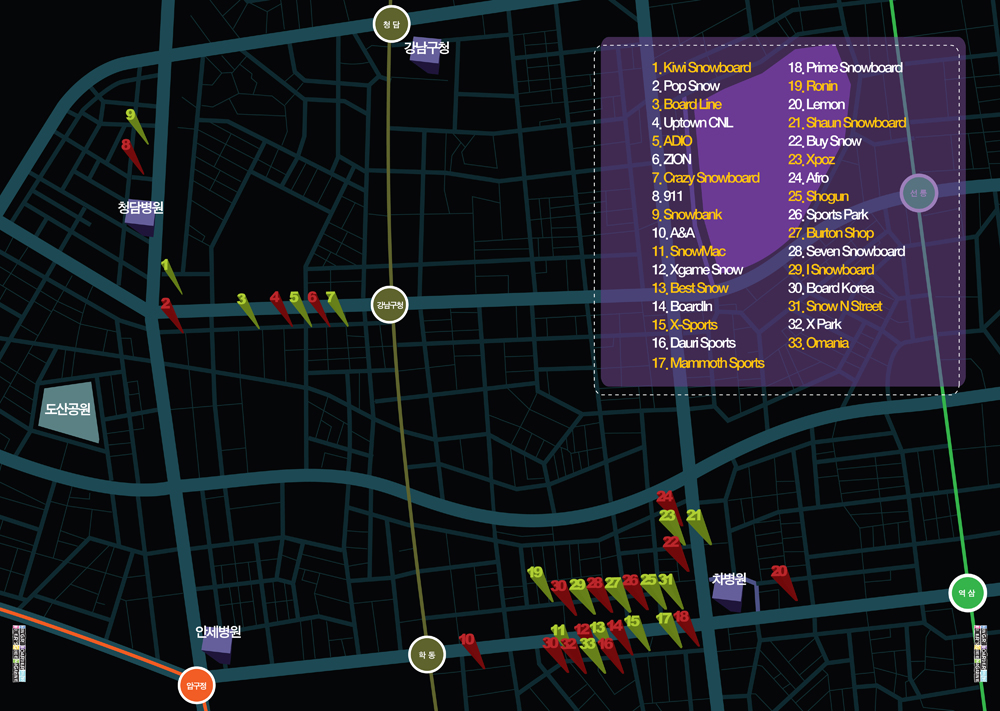Click map marker number 33
Screen dimensions: 1000x711
tap(592, 655)
